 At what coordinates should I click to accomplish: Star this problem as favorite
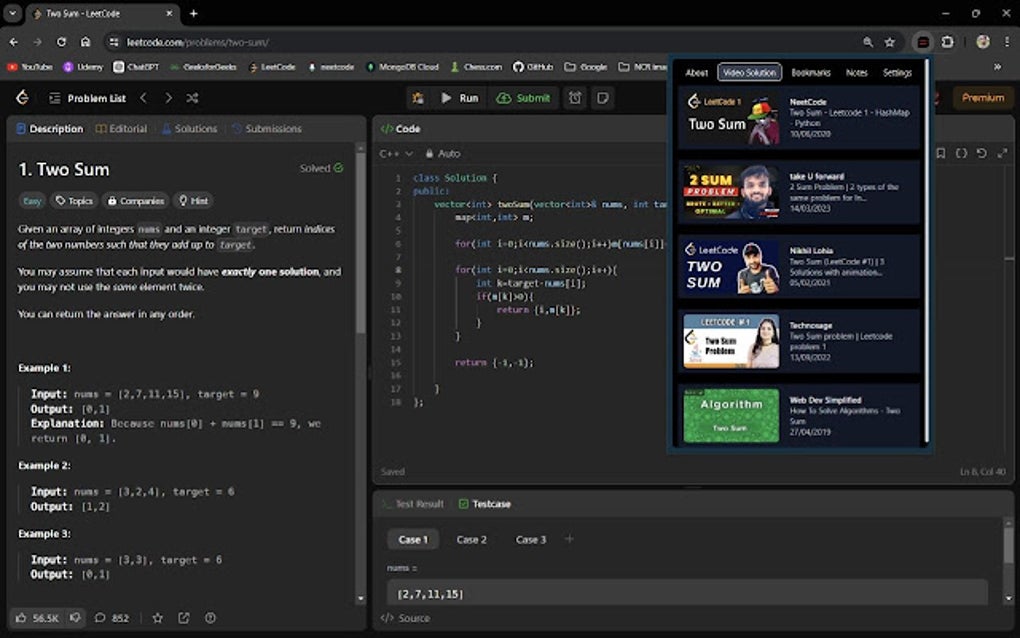157,618
